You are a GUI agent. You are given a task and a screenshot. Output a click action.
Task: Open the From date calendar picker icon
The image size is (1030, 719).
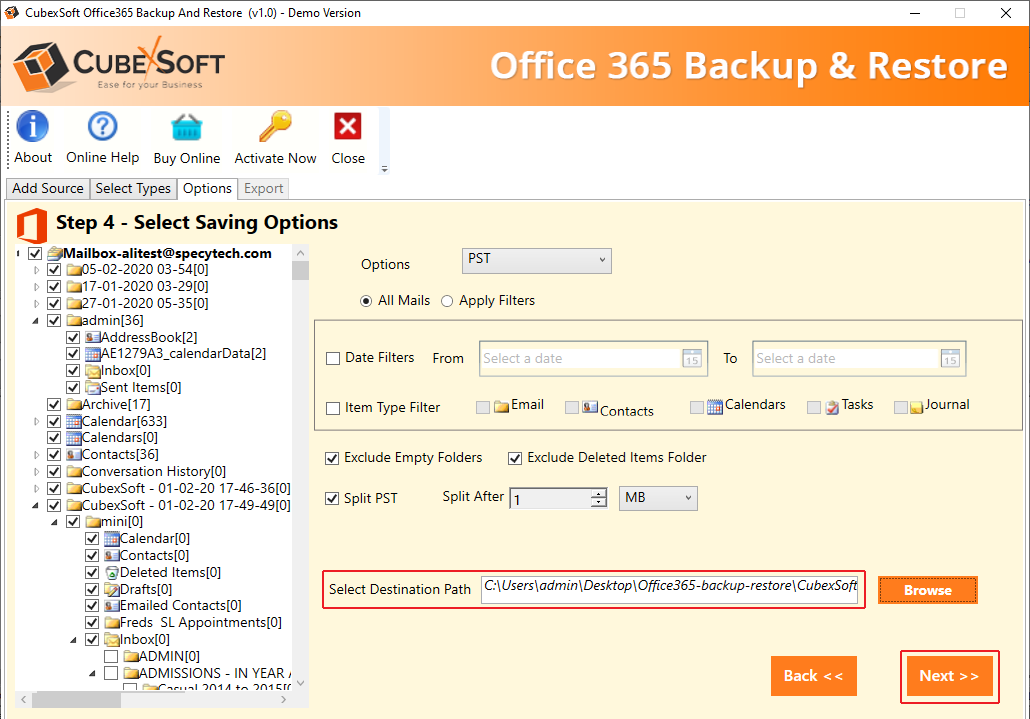692,359
